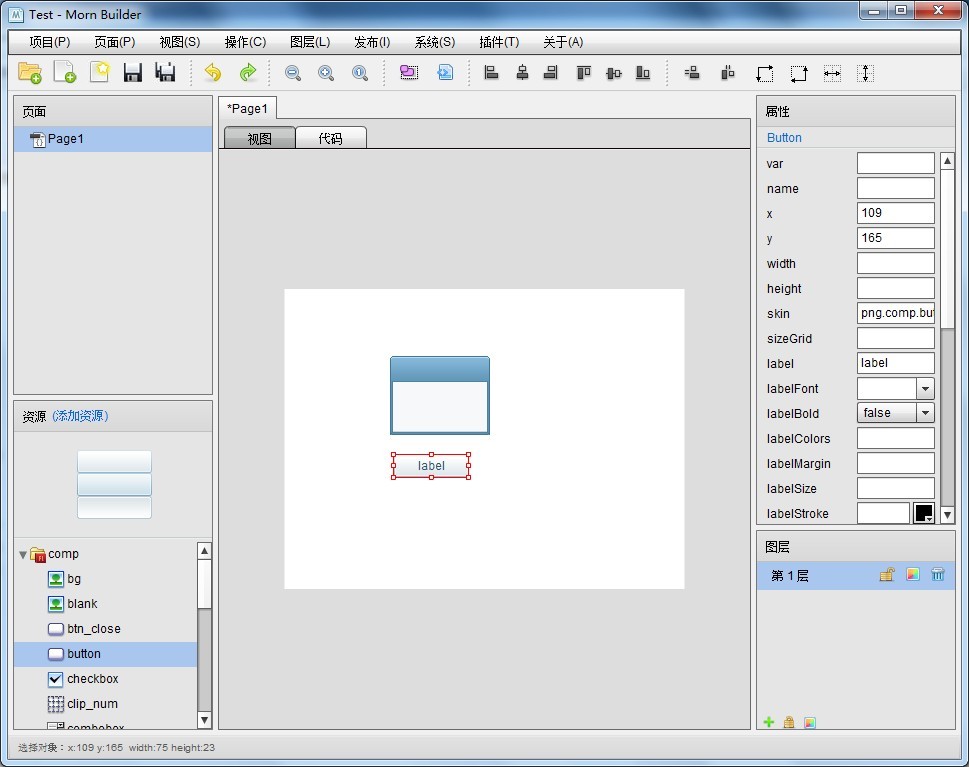This screenshot has width=969, height=767.
Task: Open the 发布(I) menu
Action: point(372,42)
